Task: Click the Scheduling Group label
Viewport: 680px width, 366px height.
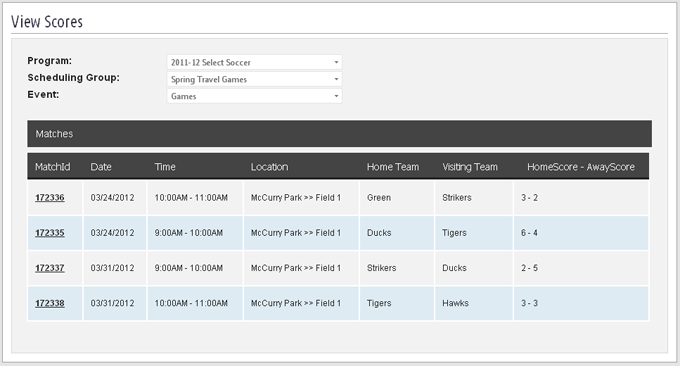Action: click(x=73, y=78)
